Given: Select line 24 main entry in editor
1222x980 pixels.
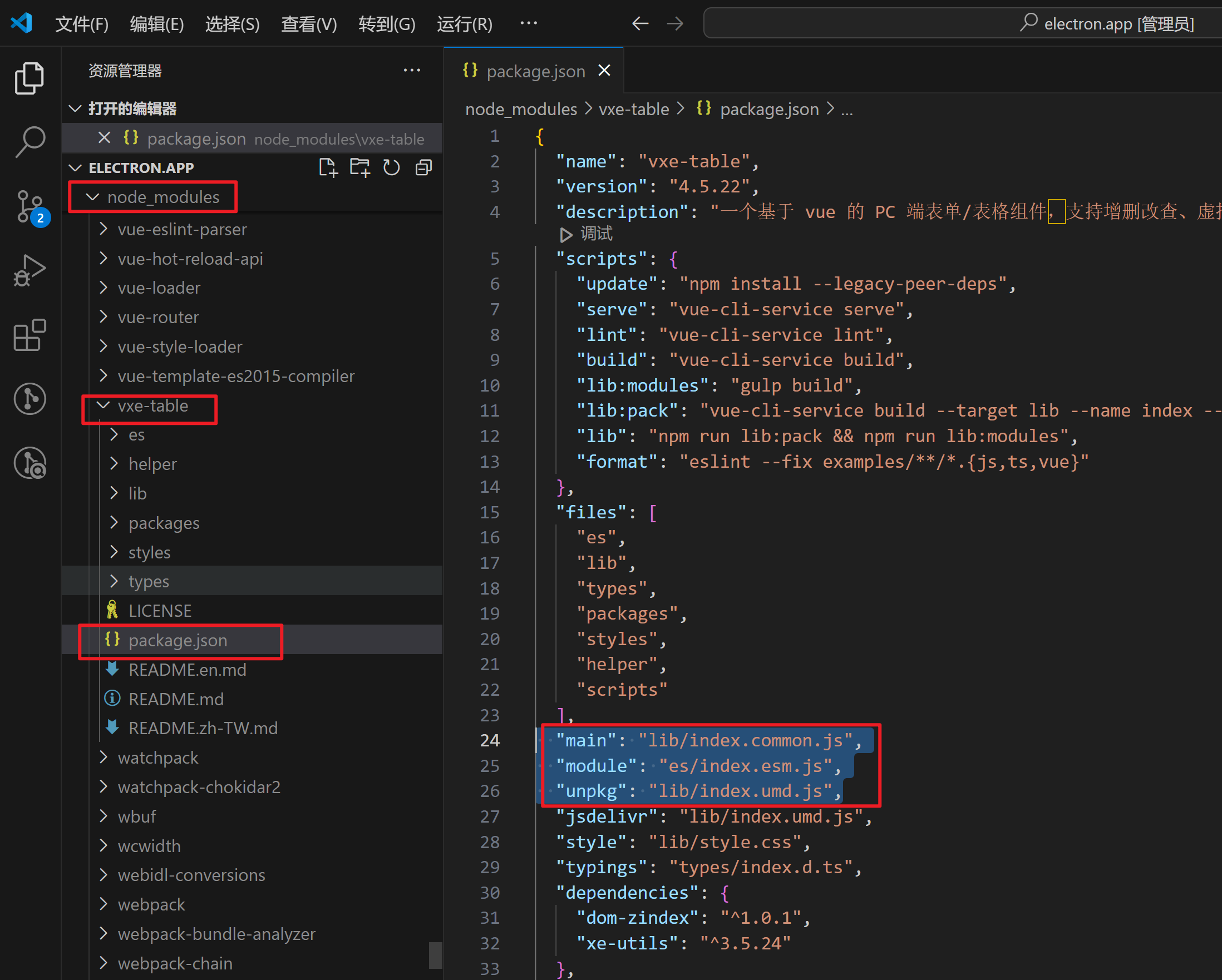Looking at the screenshot, I should (x=700, y=740).
